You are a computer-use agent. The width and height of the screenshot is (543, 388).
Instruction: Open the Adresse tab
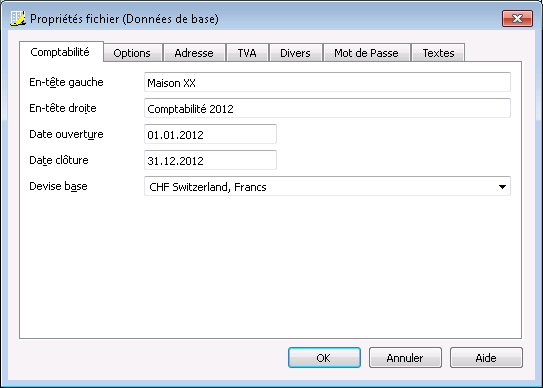[194, 53]
